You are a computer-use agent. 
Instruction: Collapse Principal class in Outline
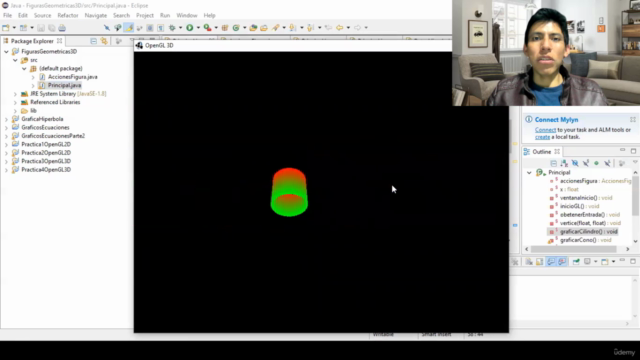[529, 173]
